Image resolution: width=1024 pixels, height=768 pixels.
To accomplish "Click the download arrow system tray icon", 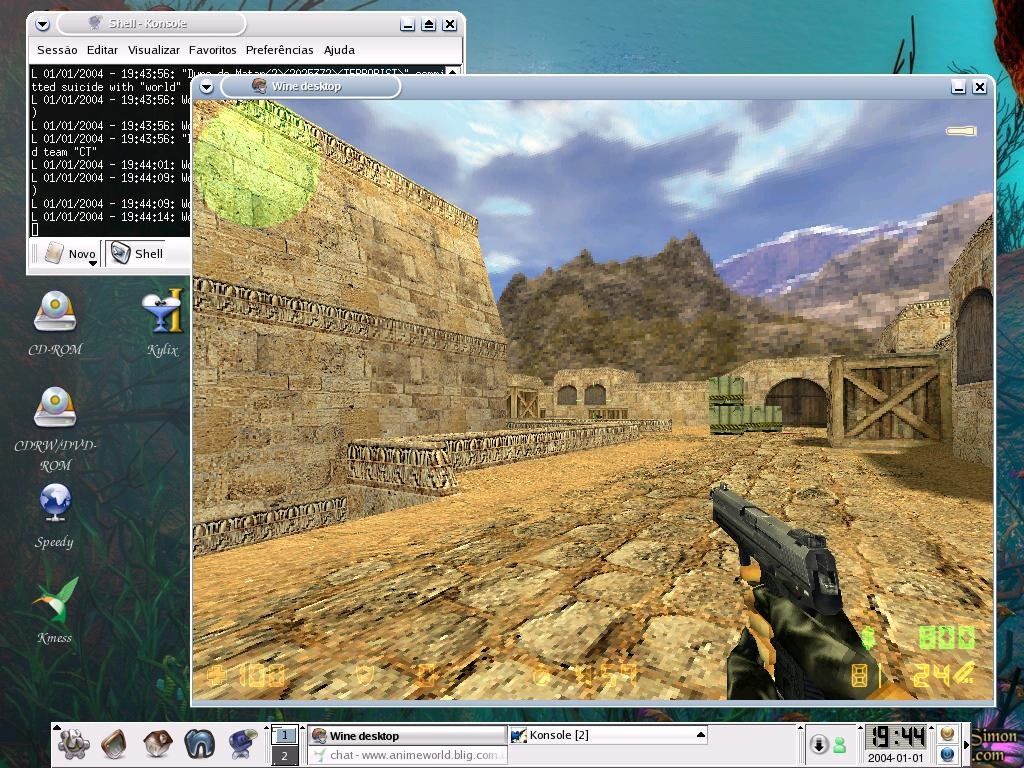I will tap(818, 744).
